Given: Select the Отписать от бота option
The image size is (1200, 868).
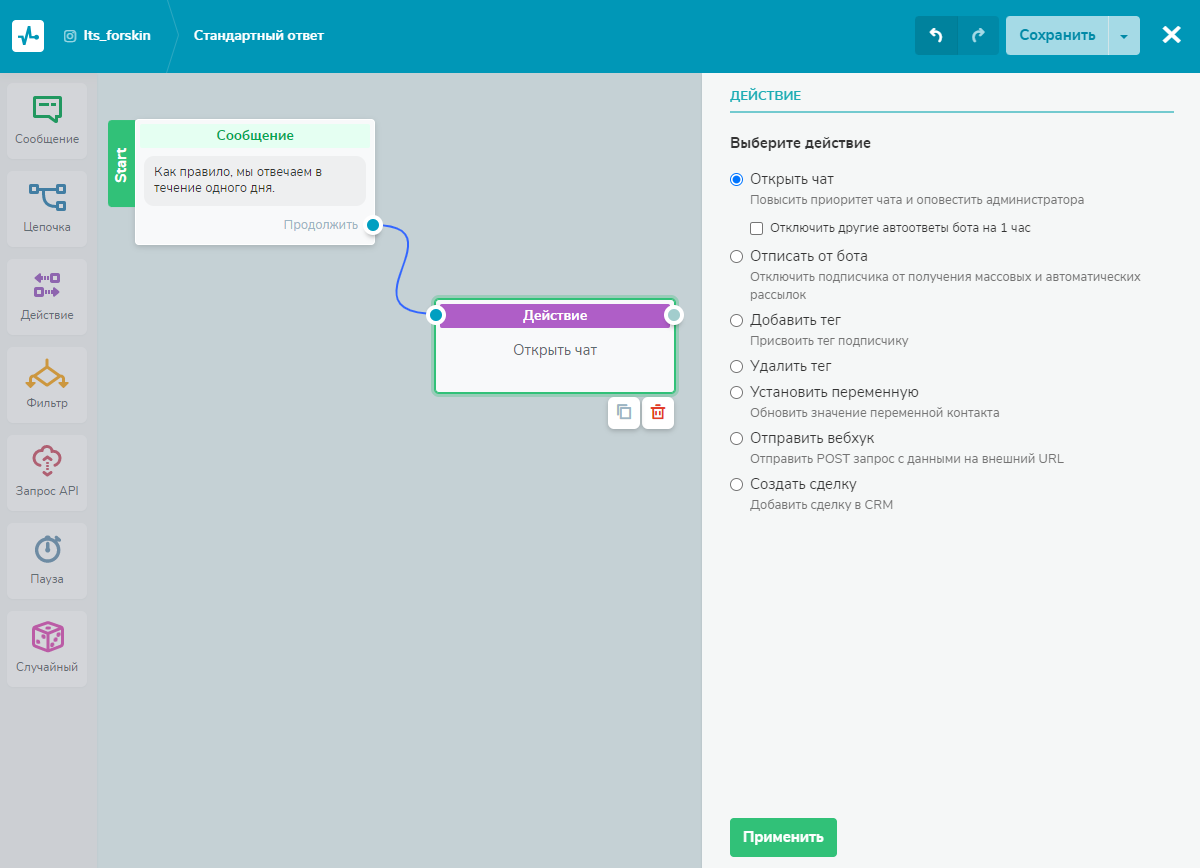Looking at the screenshot, I should pos(737,257).
